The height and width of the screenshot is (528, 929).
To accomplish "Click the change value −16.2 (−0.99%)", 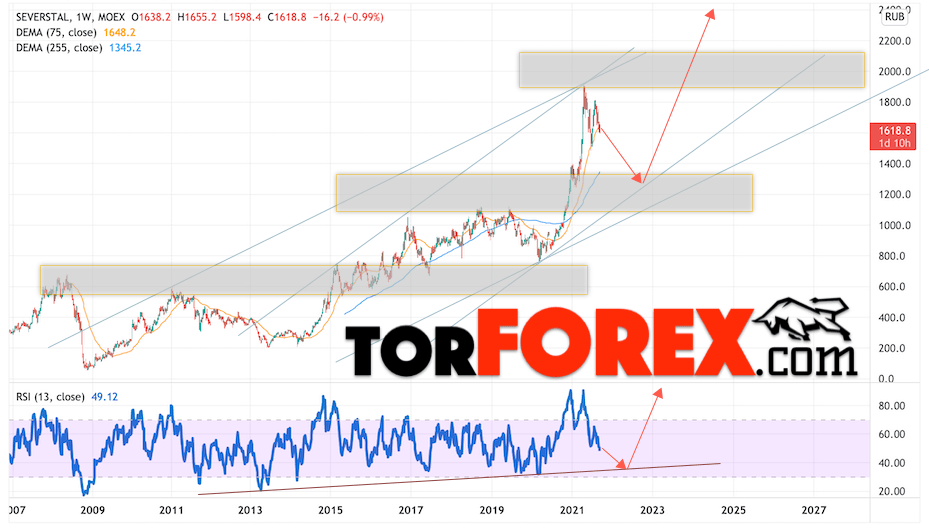I will (x=348, y=17).
